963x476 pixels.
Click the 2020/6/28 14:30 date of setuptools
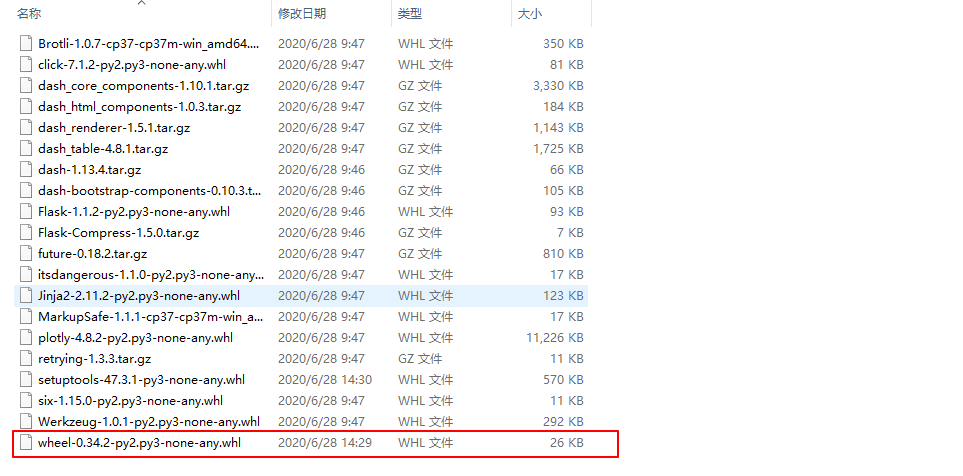(x=325, y=379)
